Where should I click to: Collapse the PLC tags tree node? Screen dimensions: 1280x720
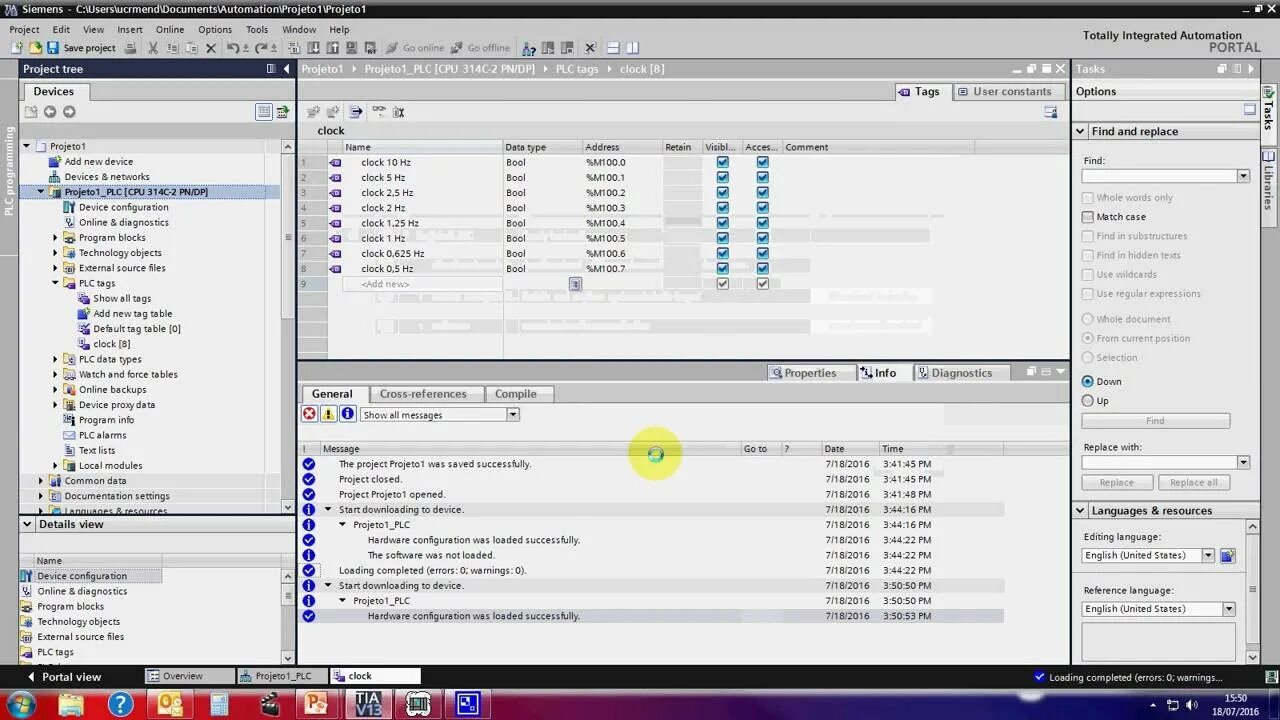(55, 283)
